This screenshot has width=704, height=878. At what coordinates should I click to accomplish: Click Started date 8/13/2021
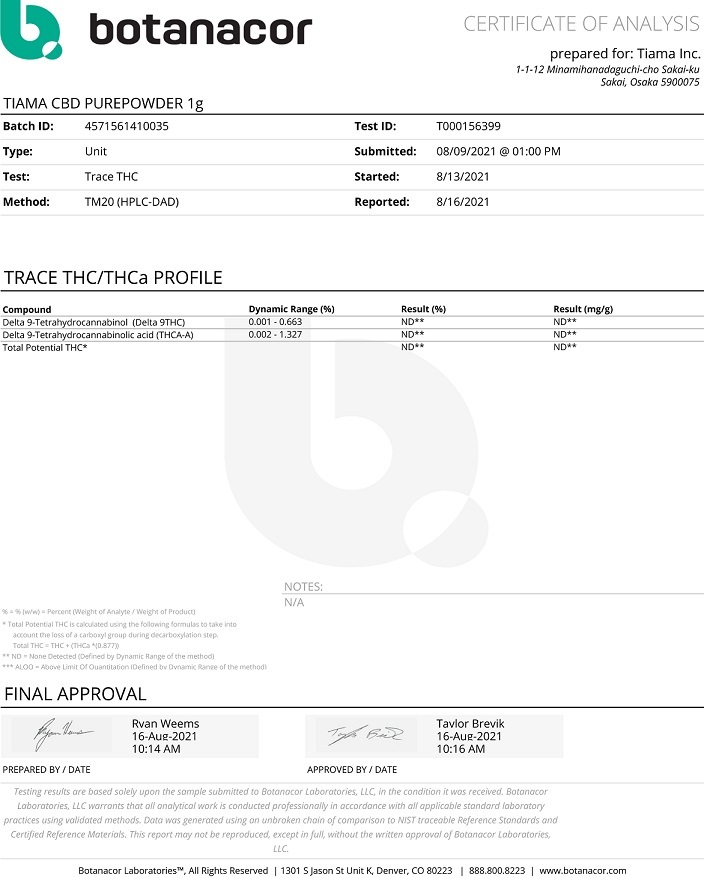point(463,176)
